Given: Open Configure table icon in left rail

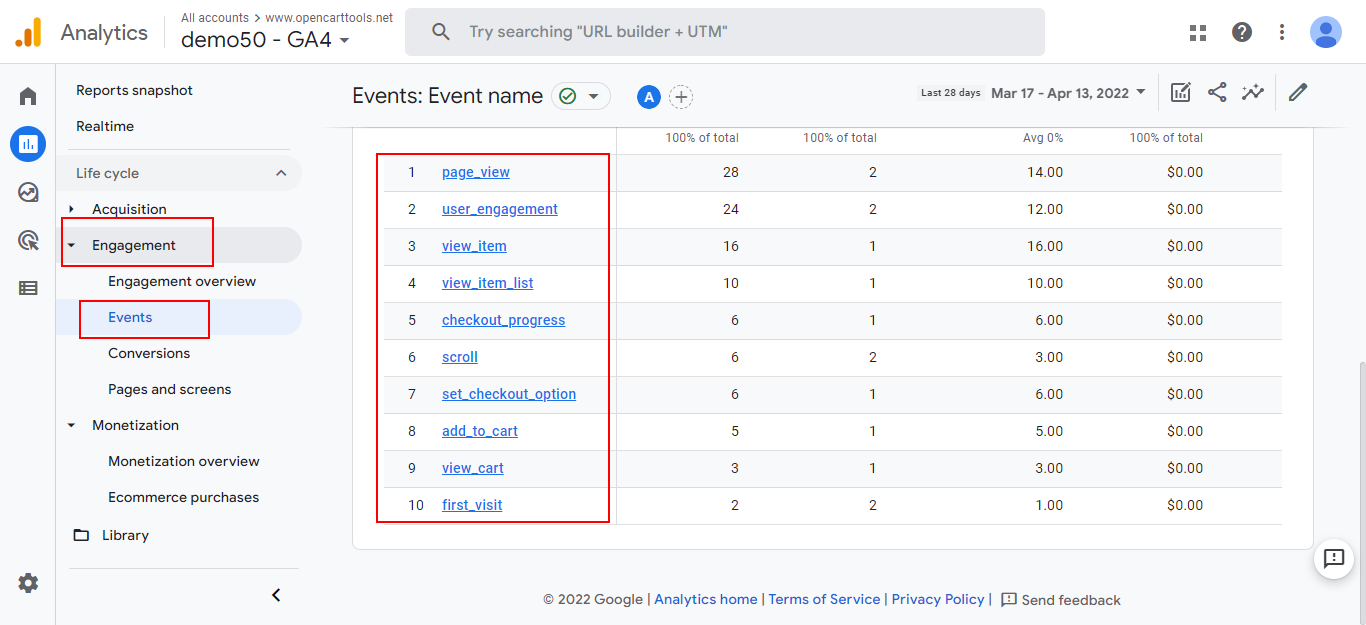Looking at the screenshot, I should (28, 288).
